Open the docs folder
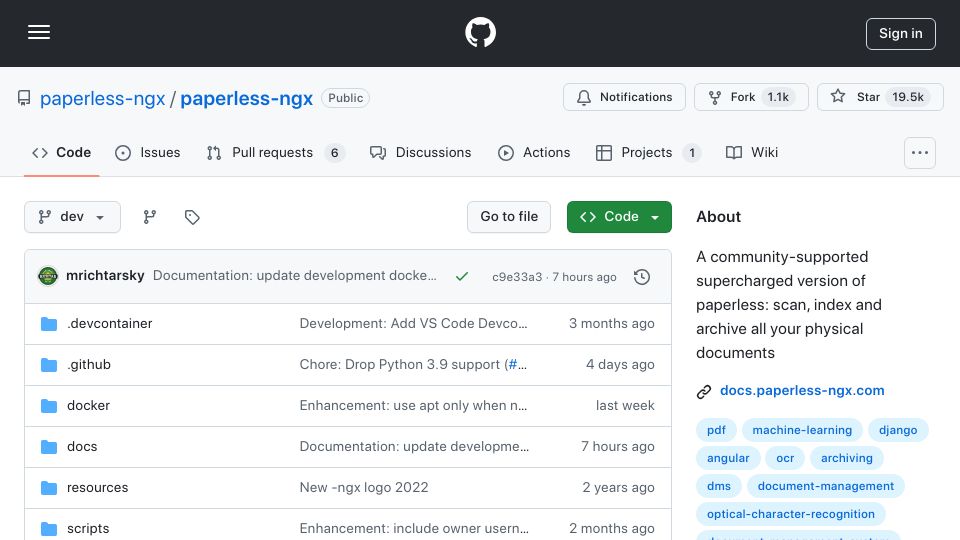This screenshot has width=960, height=540. 82,446
